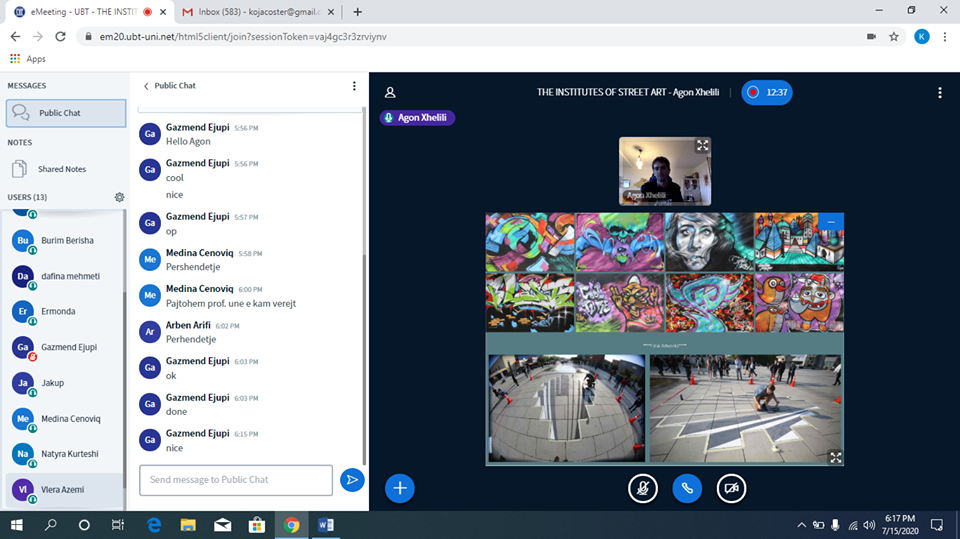The height and width of the screenshot is (539, 960).
Task: Collapse Public Chat with the back chevron
Action: [147, 86]
